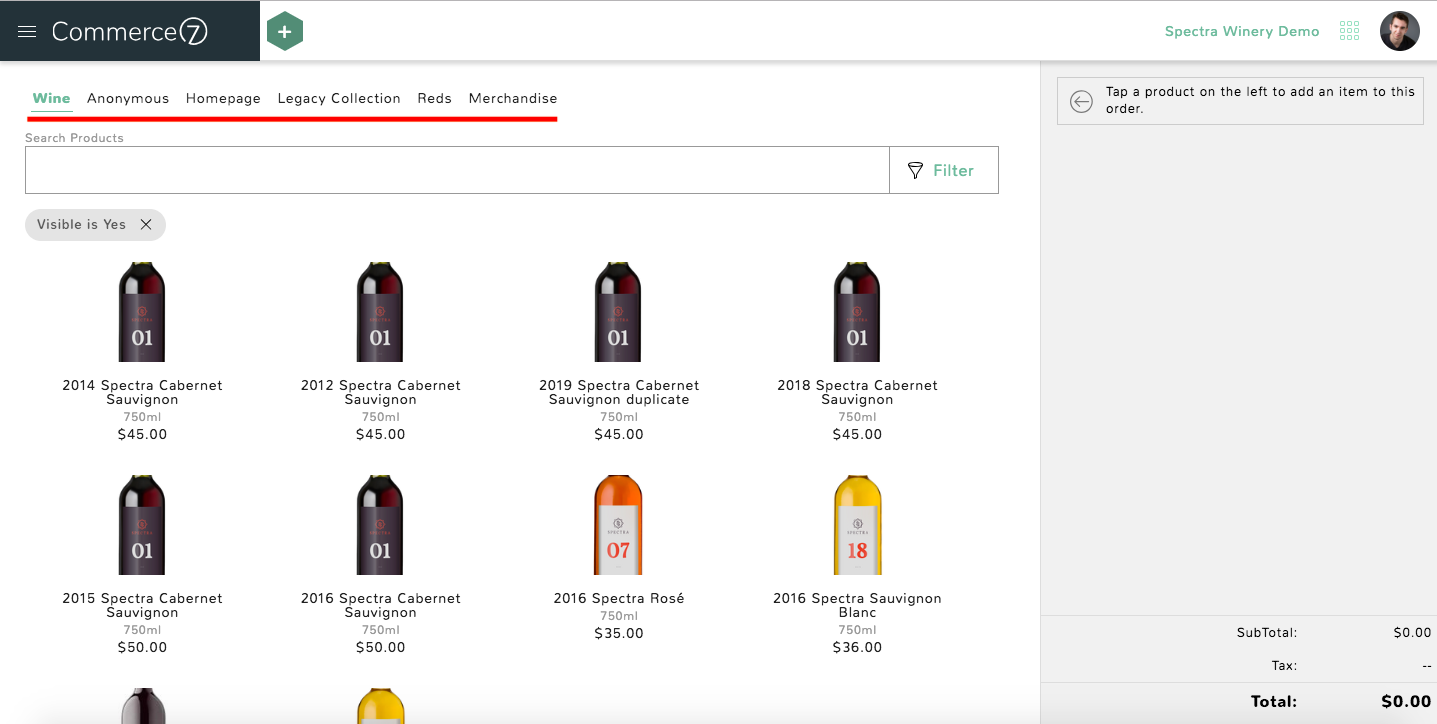1437x724 pixels.
Task: Click the Commerce7 logo
Action: tap(130, 31)
